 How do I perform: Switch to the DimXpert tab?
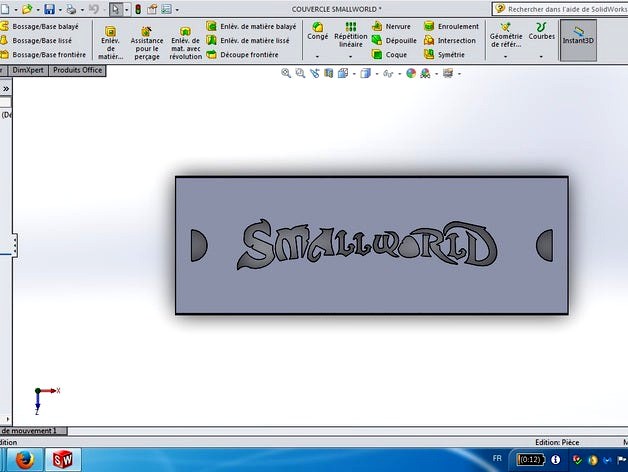coord(28,71)
